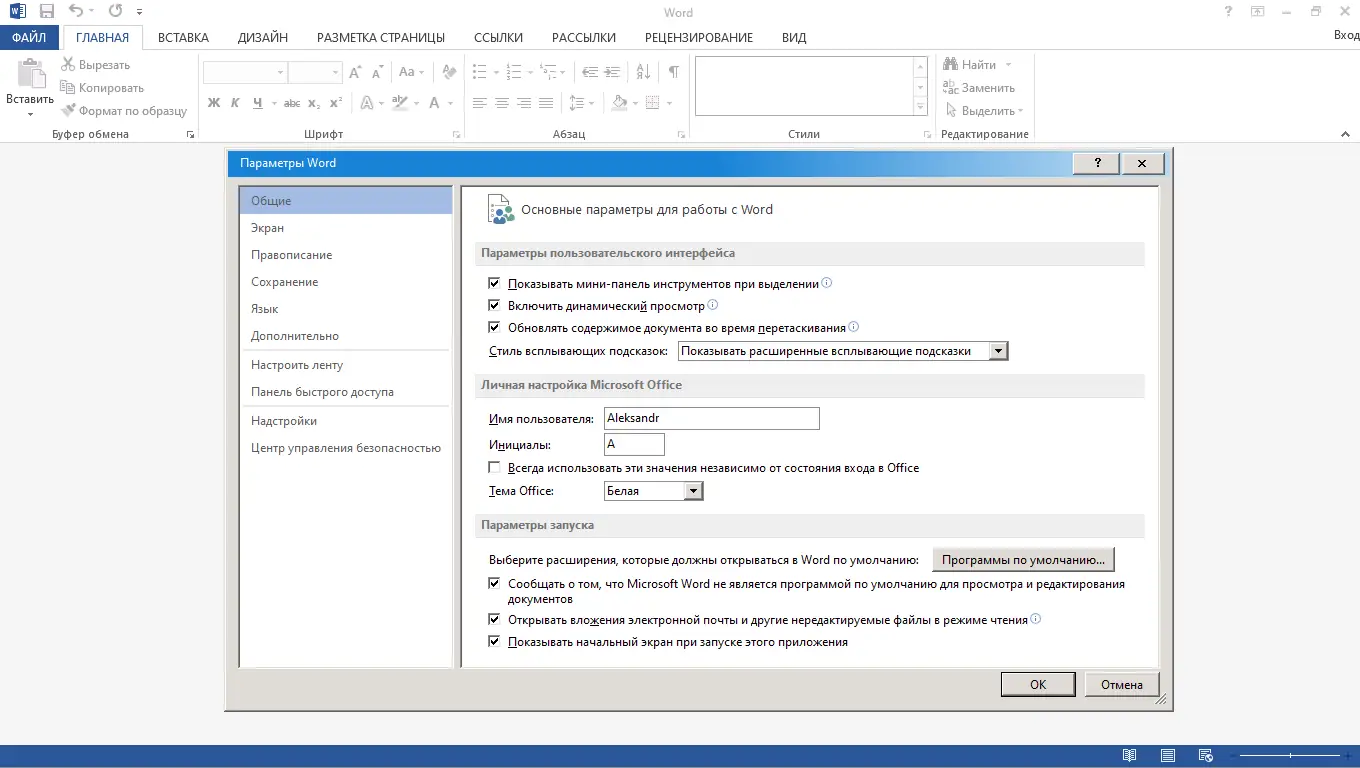Viewport: 1360px width, 768px height.
Task: Click the Increase font size icon
Action: pos(356,73)
